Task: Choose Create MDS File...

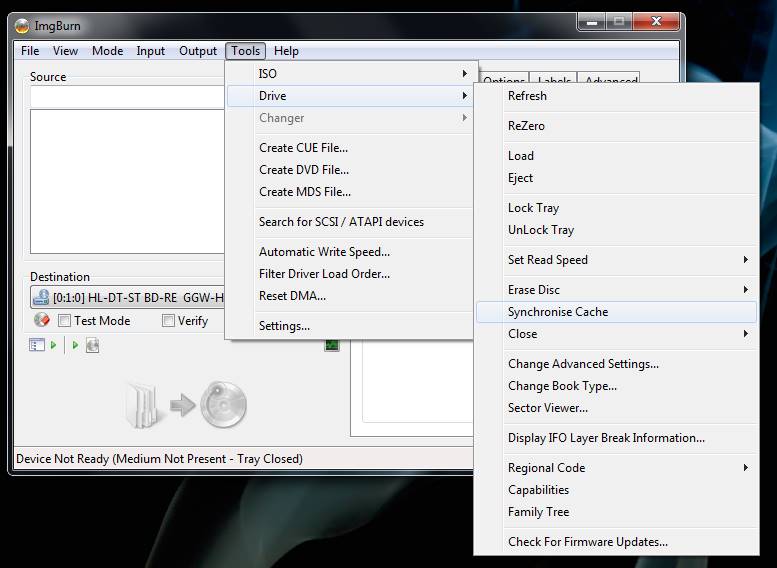Action: click(351, 192)
